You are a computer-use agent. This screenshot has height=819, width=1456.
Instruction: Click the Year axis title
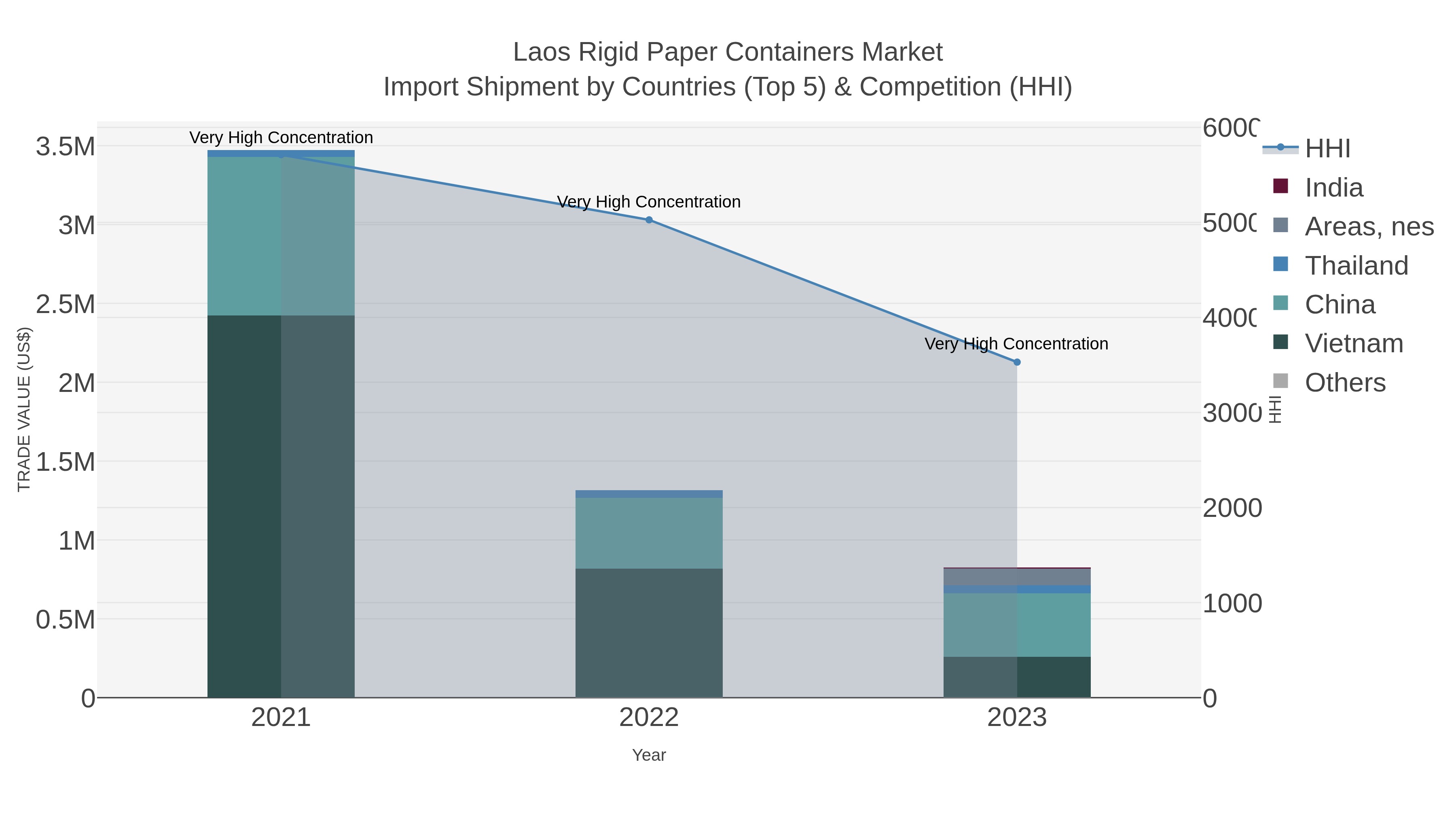pyautogui.click(x=649, y=755)
